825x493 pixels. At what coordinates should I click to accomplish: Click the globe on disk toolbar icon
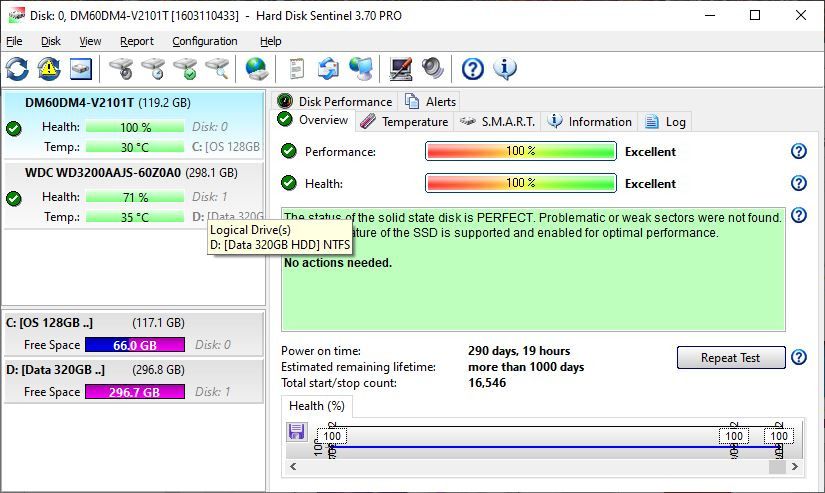(256, 69)
